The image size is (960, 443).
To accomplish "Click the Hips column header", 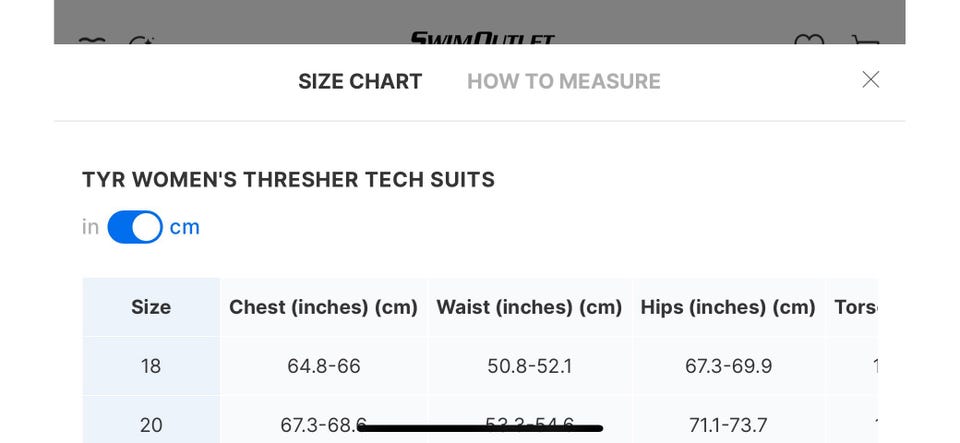I will [x=728, y=307].
